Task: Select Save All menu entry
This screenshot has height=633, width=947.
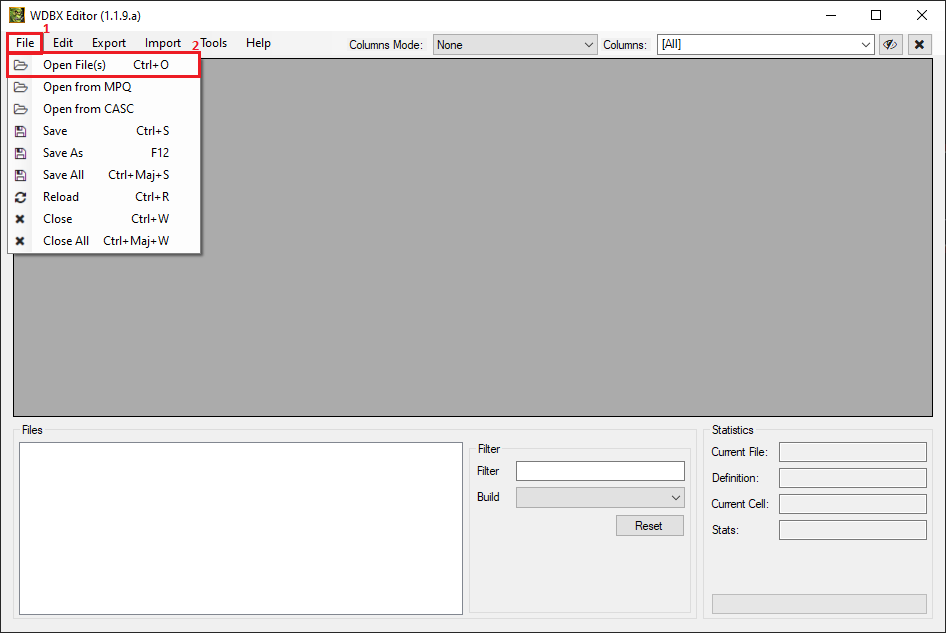Action: 103,175
